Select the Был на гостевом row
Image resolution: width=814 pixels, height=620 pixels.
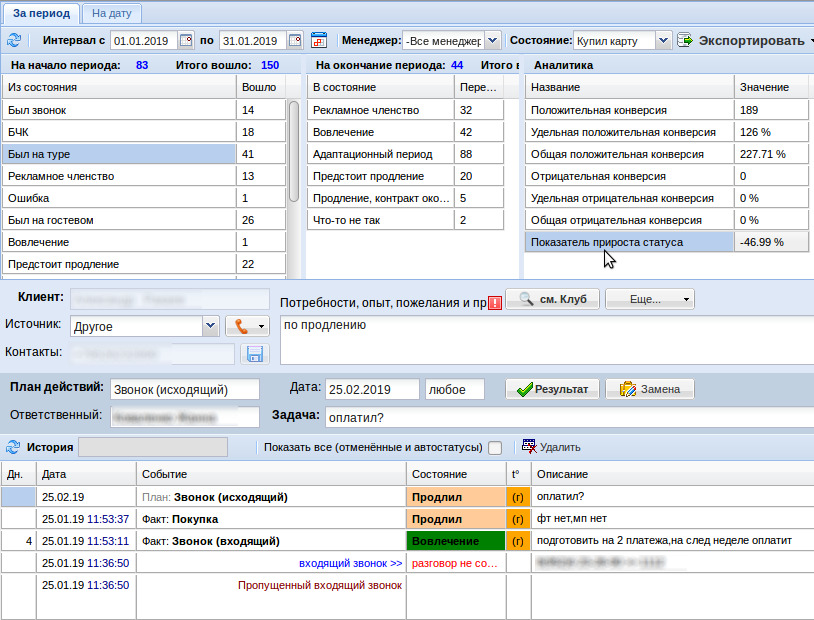[x=144, y=220]
